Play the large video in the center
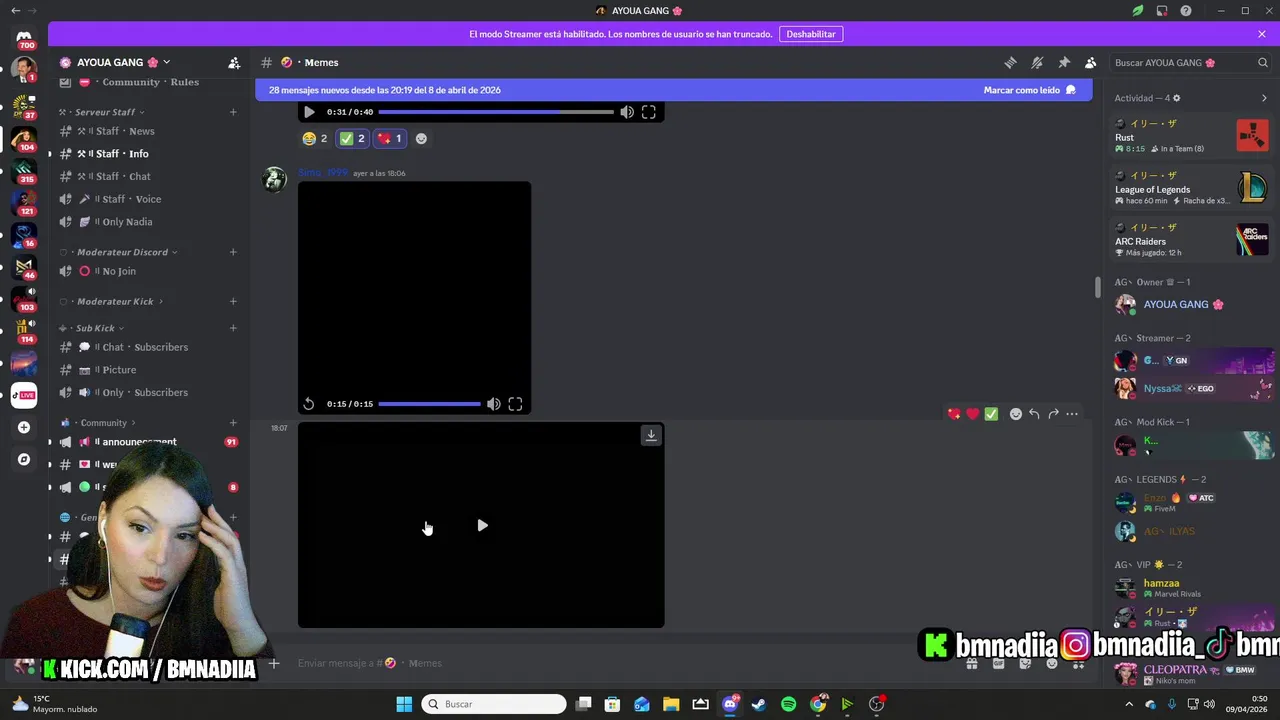 pyautogui.click(x=482, y=525)
